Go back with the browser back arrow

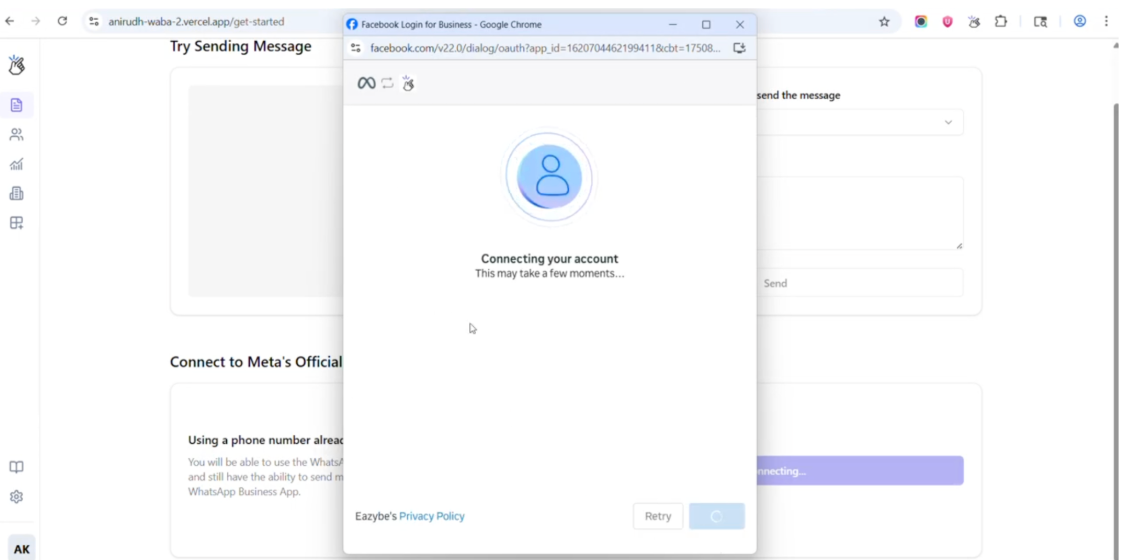tap(9, 22)
